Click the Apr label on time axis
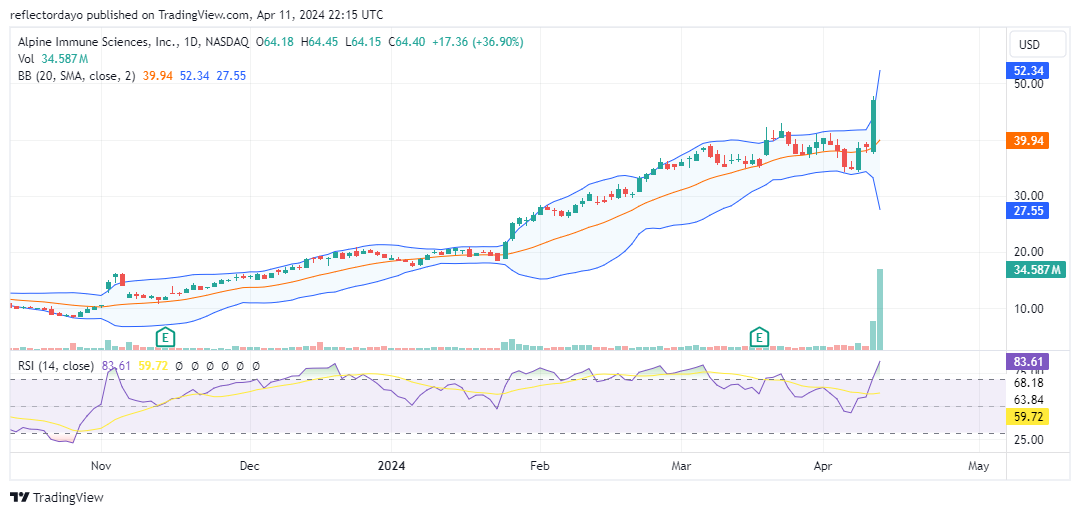The width and height of the screenshot is (1080, 515). 823,466
